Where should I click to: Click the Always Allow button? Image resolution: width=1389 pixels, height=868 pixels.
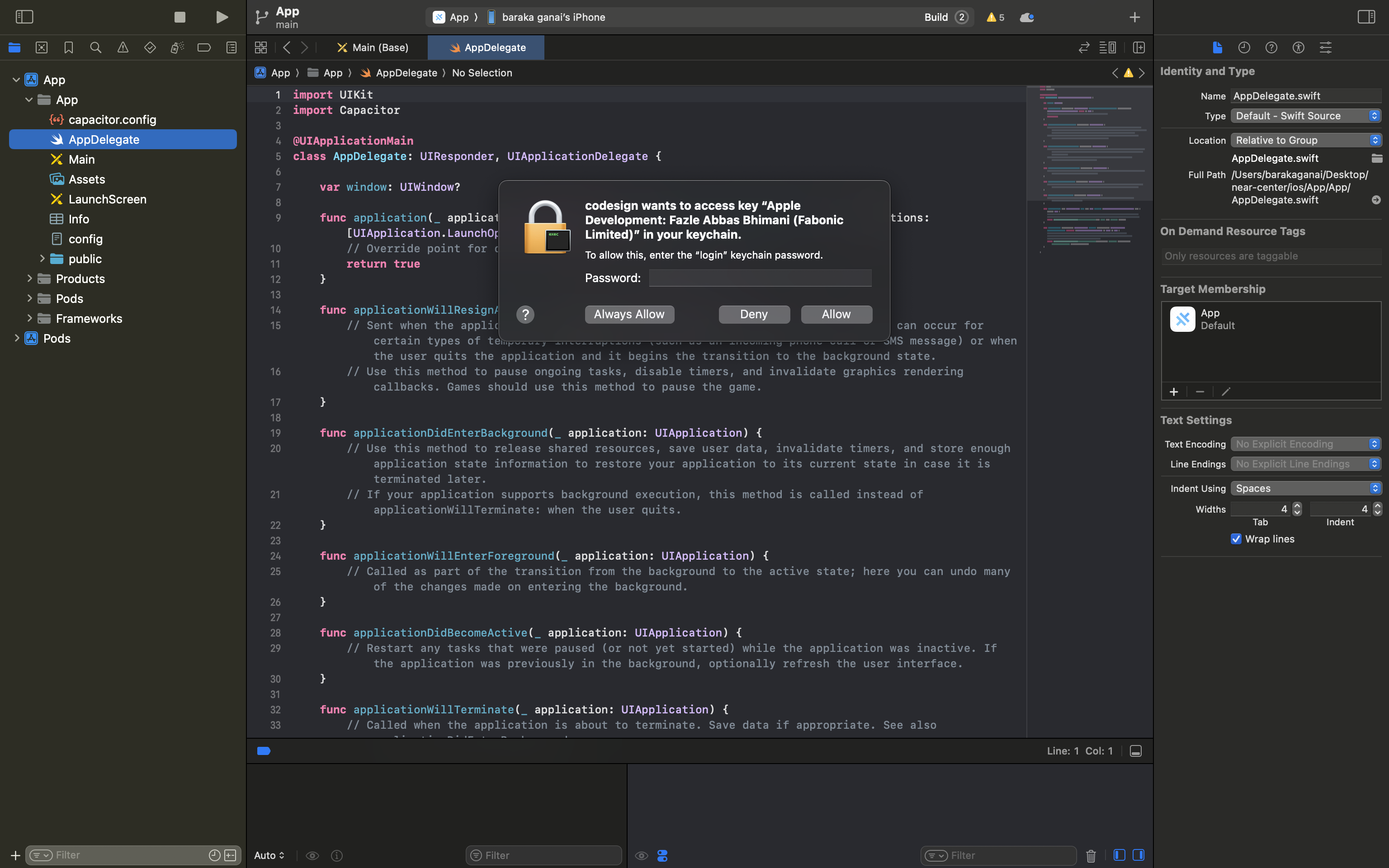(629, 315)
